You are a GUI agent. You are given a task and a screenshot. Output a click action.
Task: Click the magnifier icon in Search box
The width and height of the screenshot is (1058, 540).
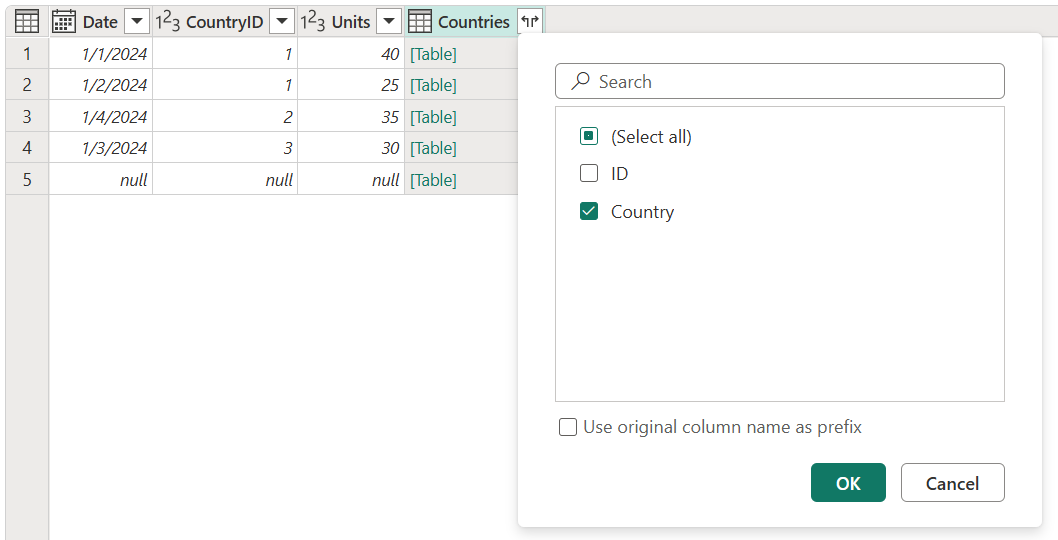(580, 82)
